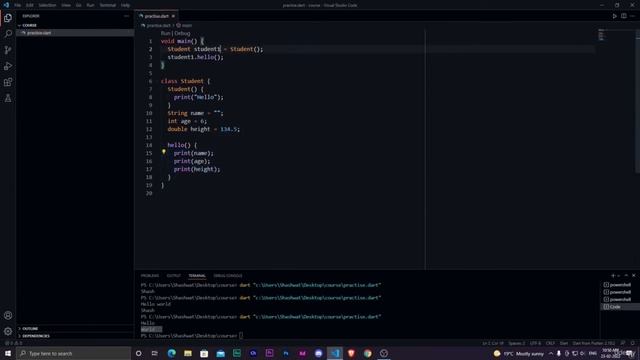This screenshot has width=640, height=360.
Task: Open File Explorer from taskbar
Action: [188, 353]
